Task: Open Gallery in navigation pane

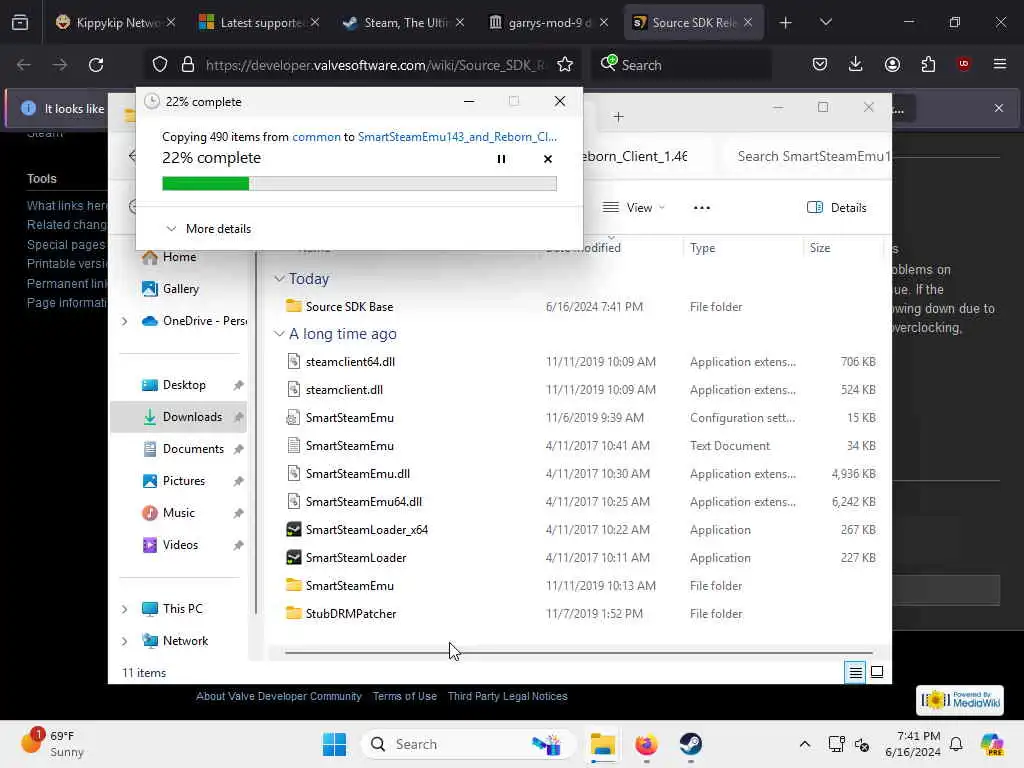Action: point(180,289)
